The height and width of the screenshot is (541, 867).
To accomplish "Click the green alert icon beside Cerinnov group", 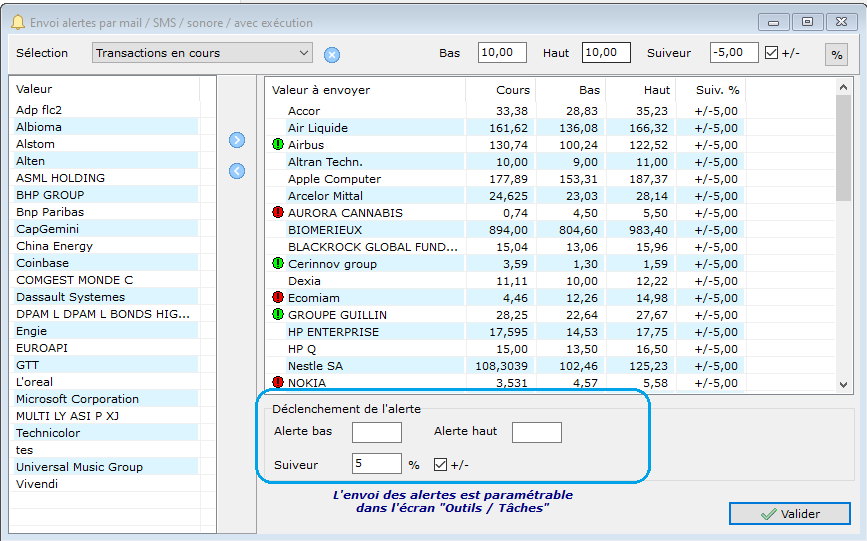I will 278,264.
